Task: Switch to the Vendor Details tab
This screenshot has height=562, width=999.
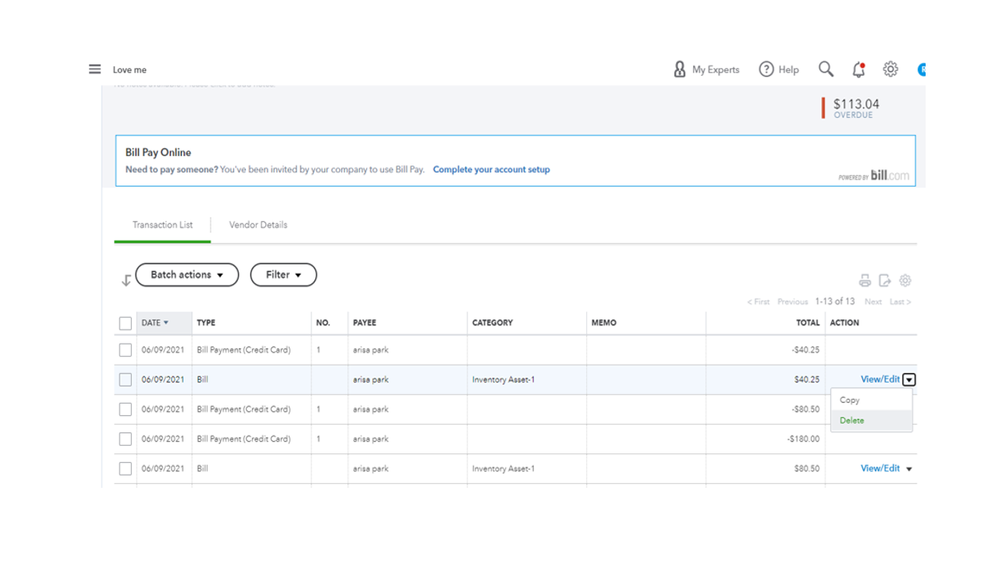Action: click(x=258, y=225)
